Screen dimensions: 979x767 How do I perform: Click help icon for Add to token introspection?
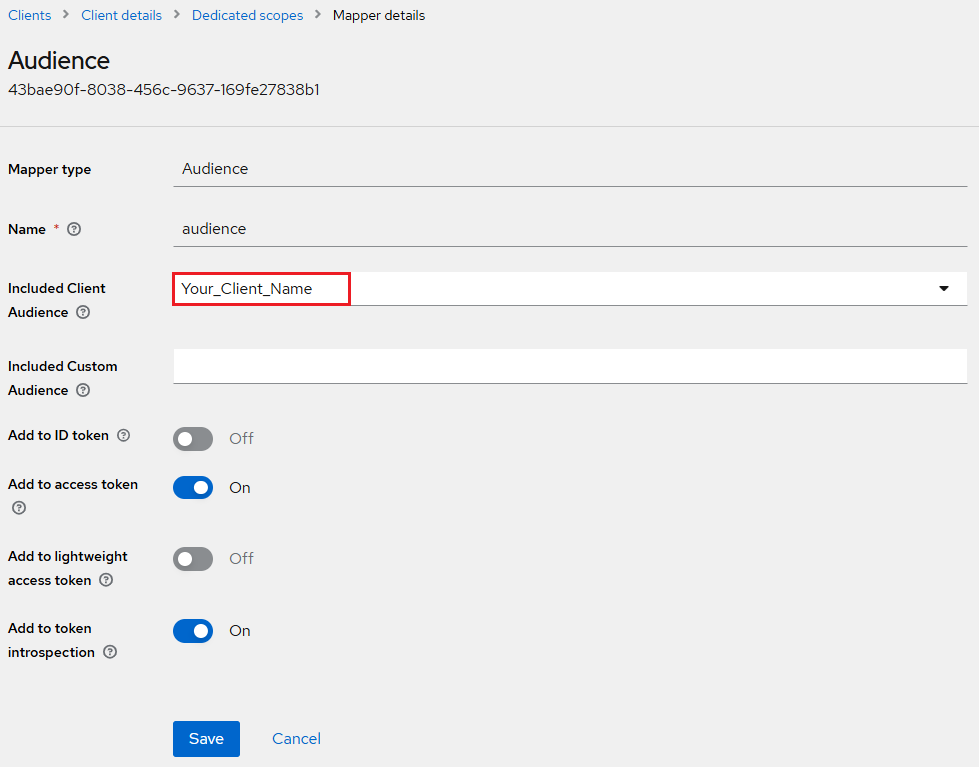[x=110, y=652]
